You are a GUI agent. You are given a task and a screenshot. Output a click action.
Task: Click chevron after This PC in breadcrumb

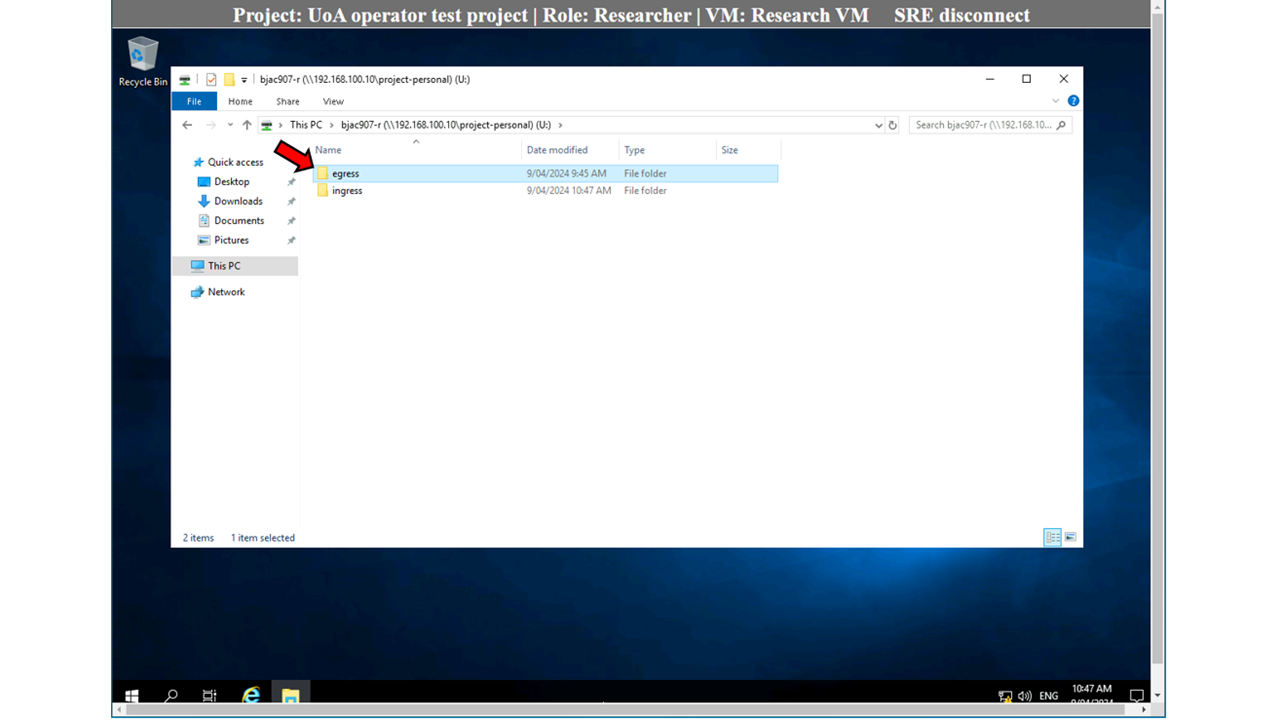pos(331,125)
